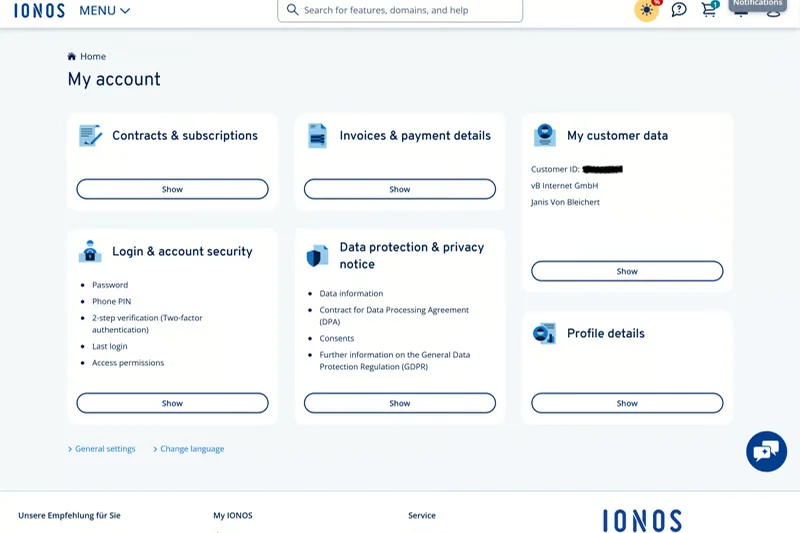Click the 'Customer ID:' label

[555, 169]
